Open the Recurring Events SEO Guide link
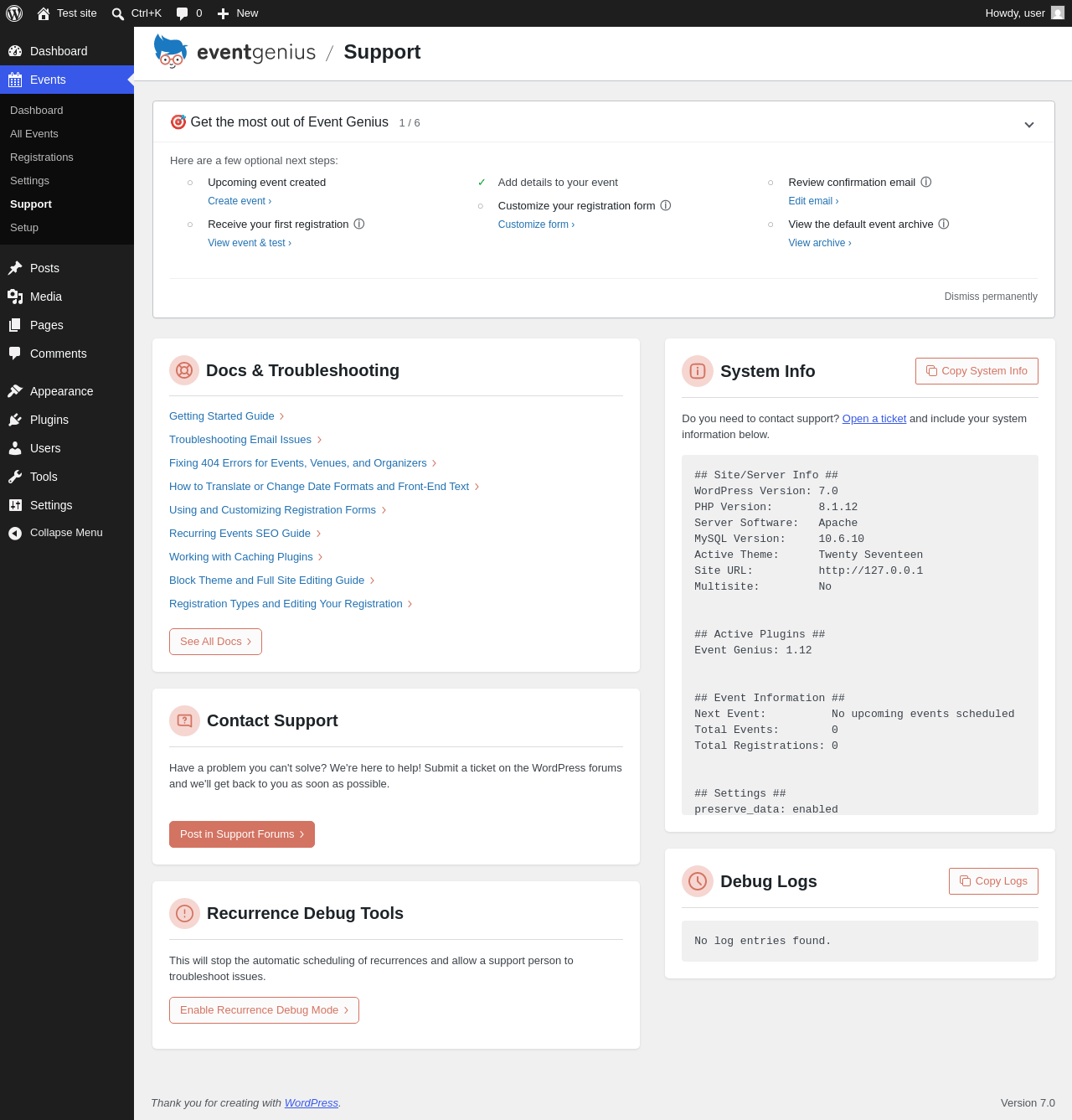 point(245,534)
